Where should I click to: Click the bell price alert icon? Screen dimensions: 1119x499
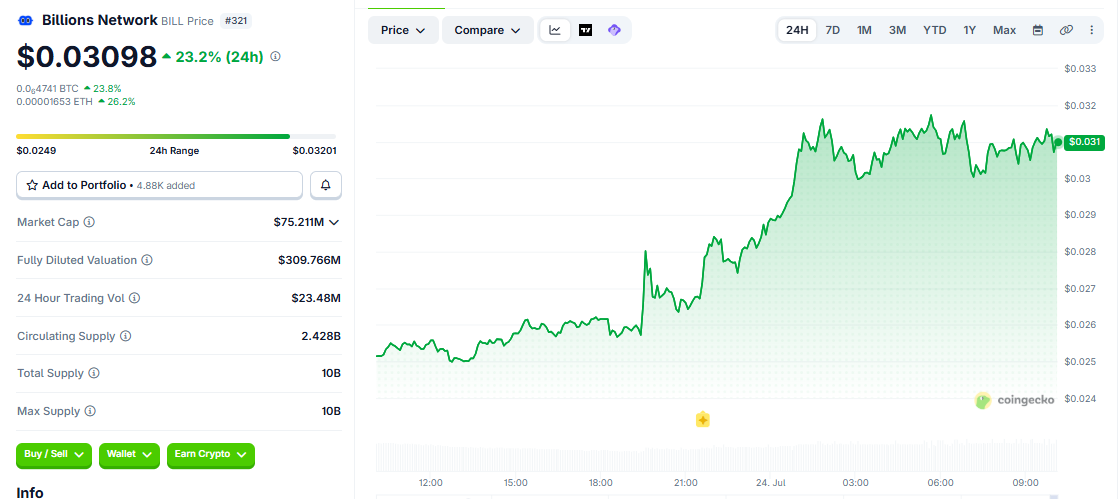click(x=326, y=185)
